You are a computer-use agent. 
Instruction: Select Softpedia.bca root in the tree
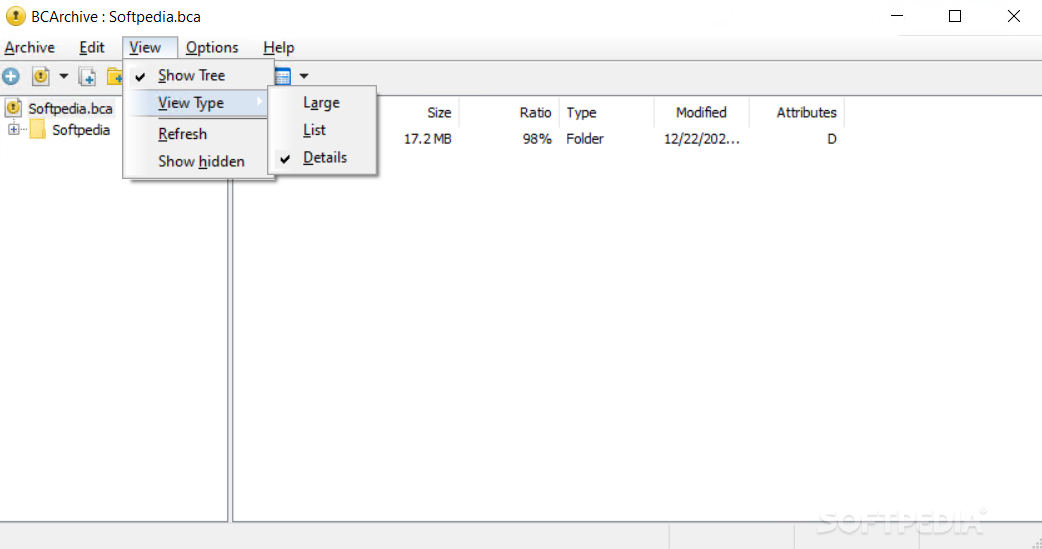coord(70,108)
